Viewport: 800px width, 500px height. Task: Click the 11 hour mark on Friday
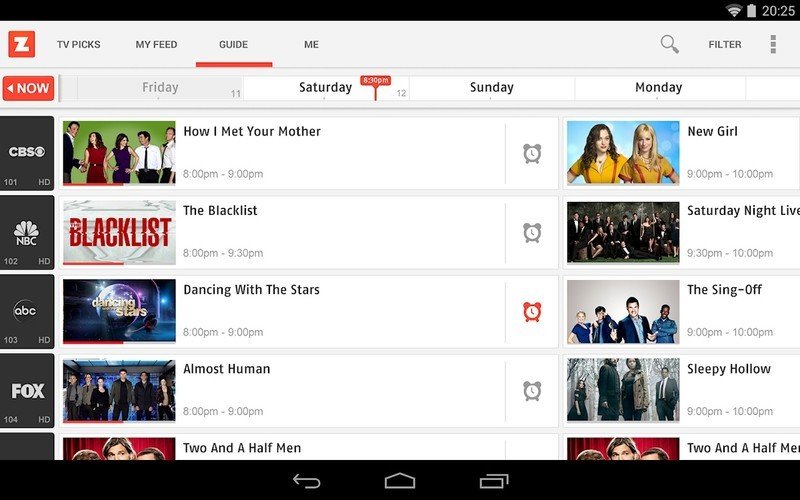[235, 93]
